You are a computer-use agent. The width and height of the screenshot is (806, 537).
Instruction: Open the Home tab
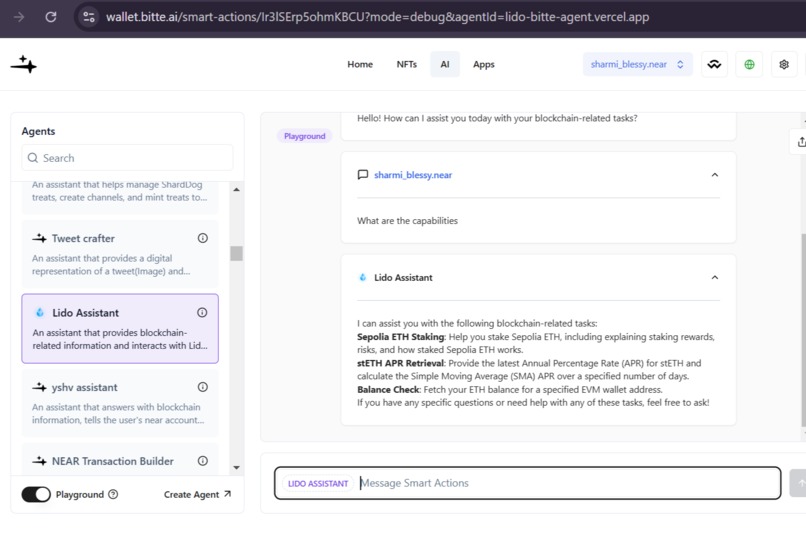click(360, 64)
